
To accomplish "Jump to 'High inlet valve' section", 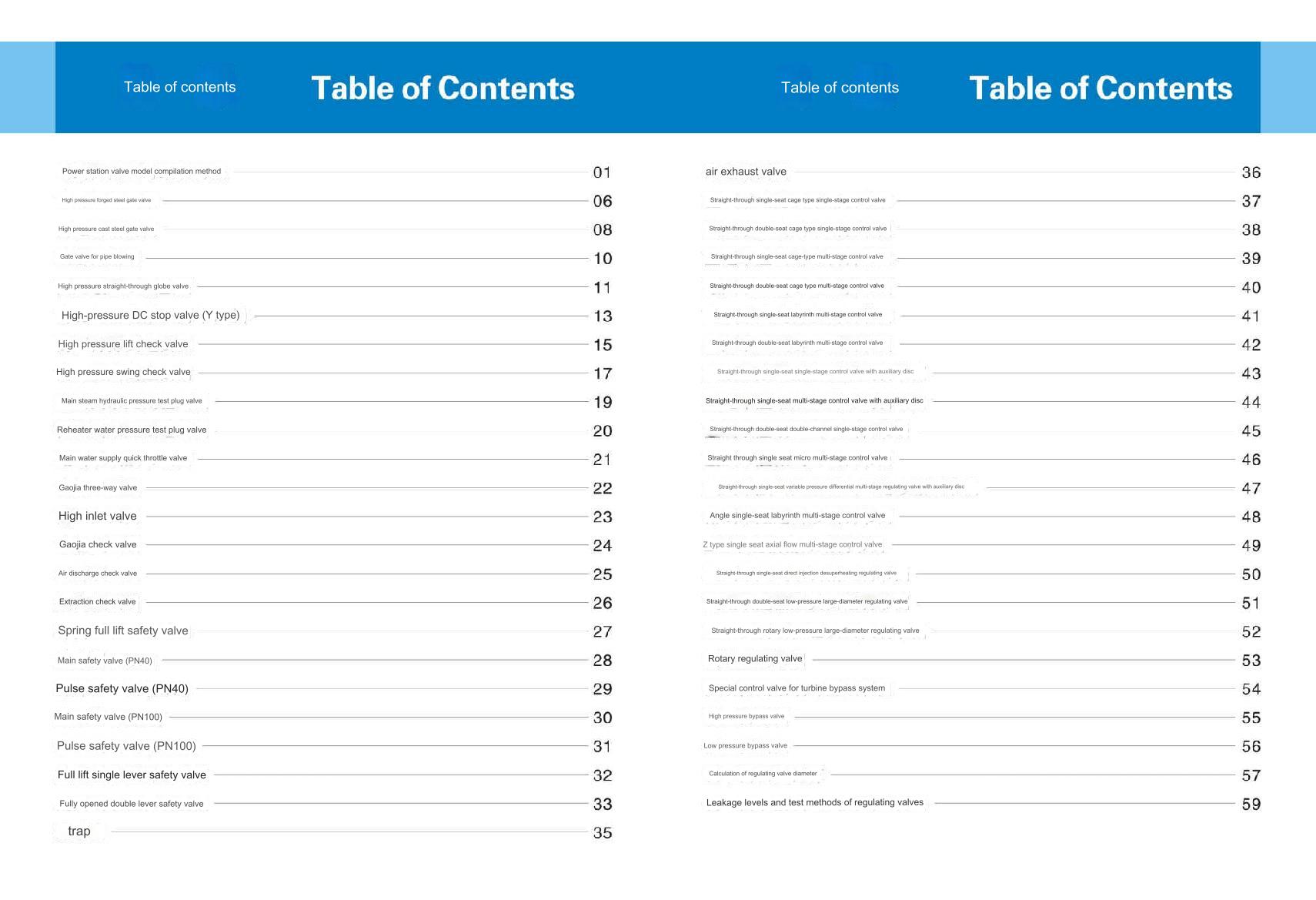I will (x=98, y=517).
